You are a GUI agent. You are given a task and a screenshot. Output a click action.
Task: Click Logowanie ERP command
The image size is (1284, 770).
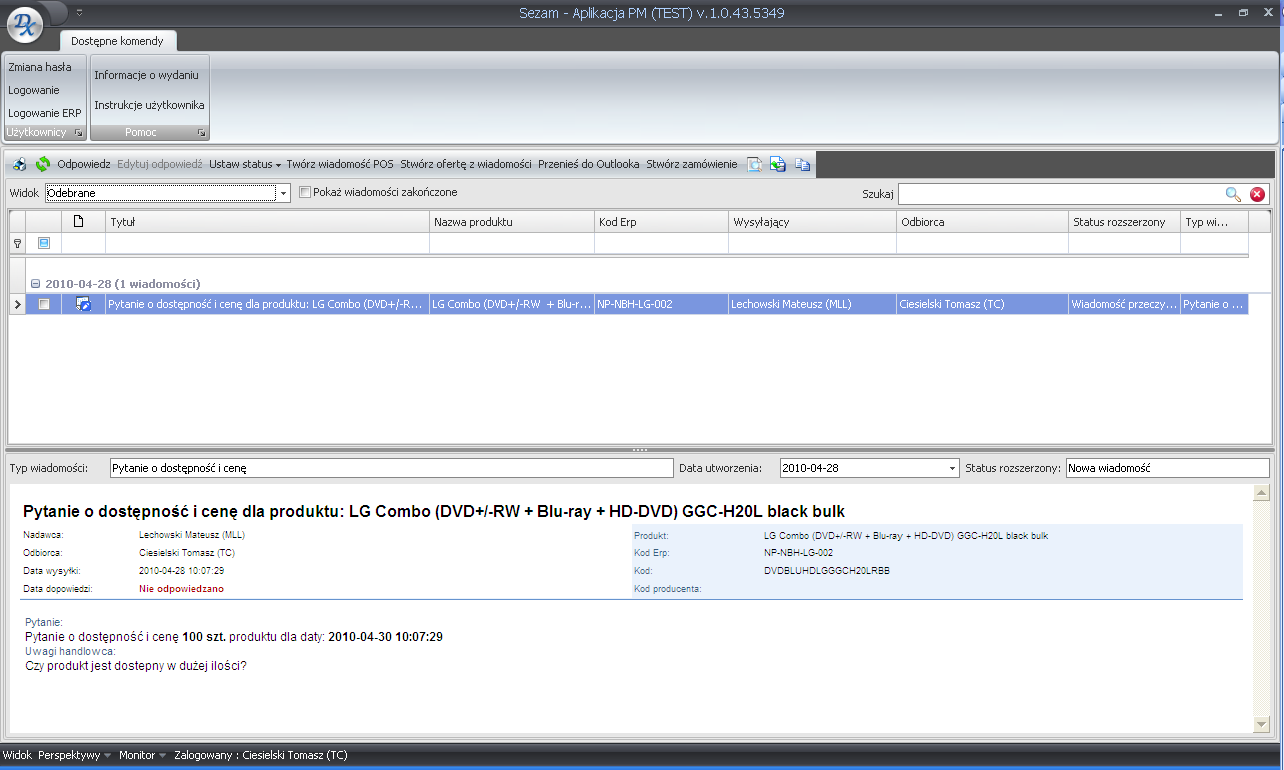[x=45, y=113]
